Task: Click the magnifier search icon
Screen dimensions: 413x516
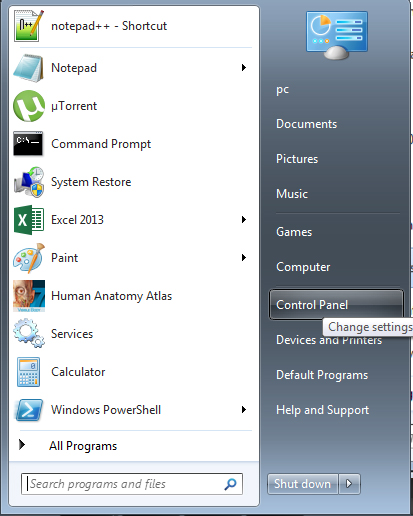Action: 230,484
